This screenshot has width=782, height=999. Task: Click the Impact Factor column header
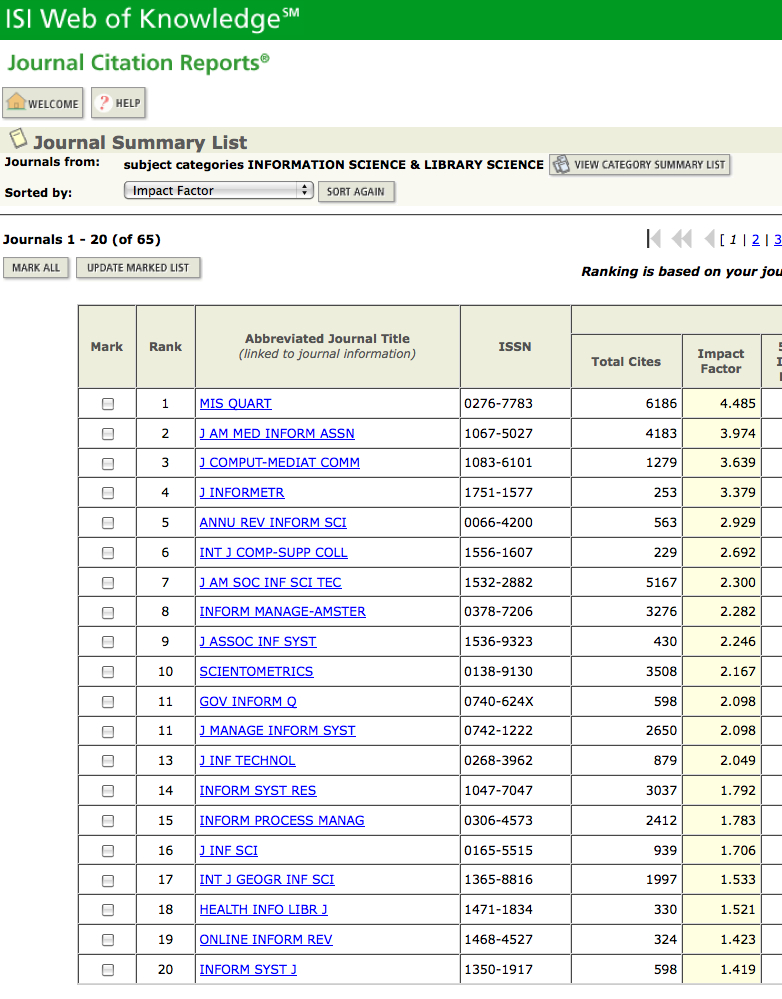coord(721,361)
